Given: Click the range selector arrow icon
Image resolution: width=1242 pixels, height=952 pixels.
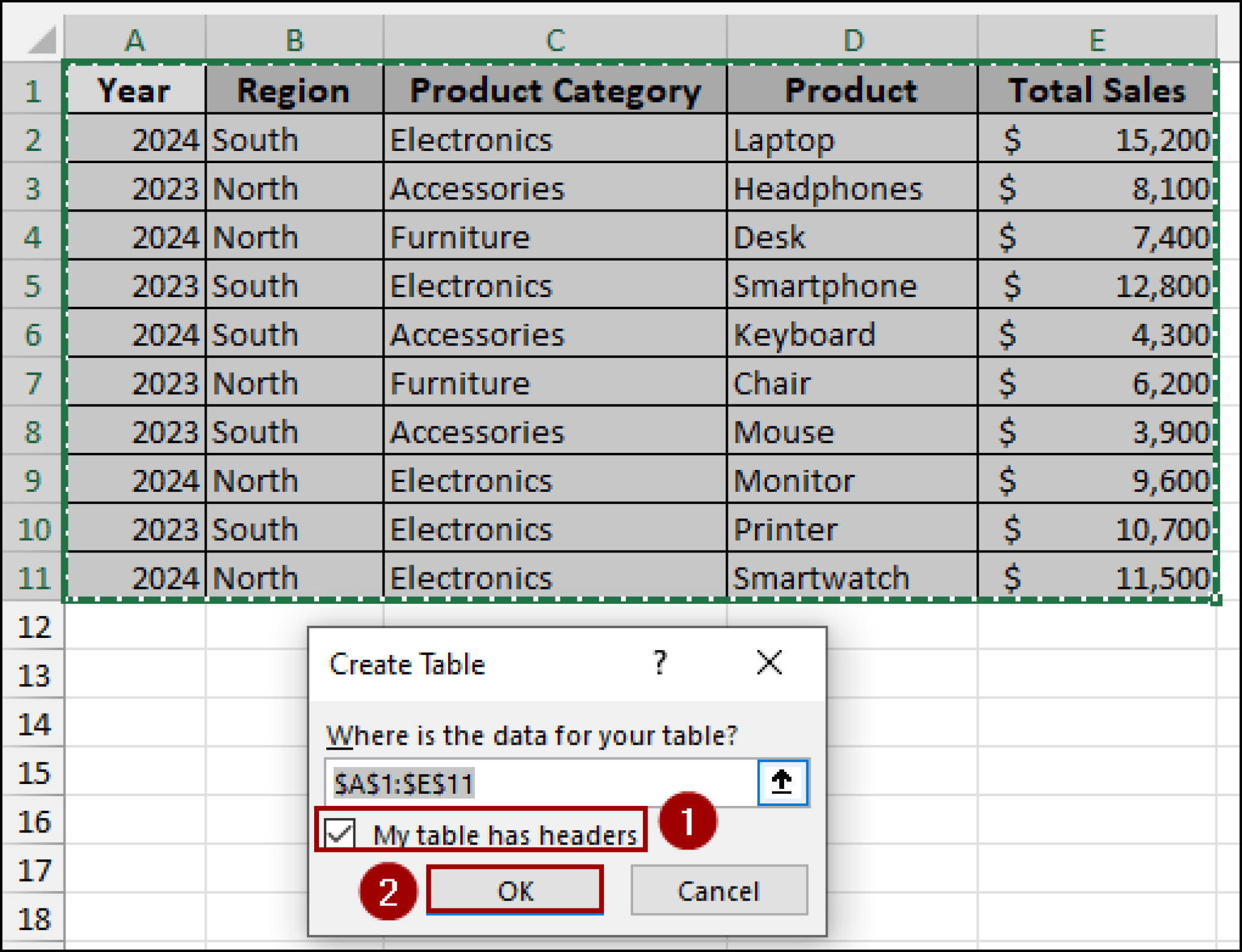Looking at the screenshot, I should (x=782, y=782).
